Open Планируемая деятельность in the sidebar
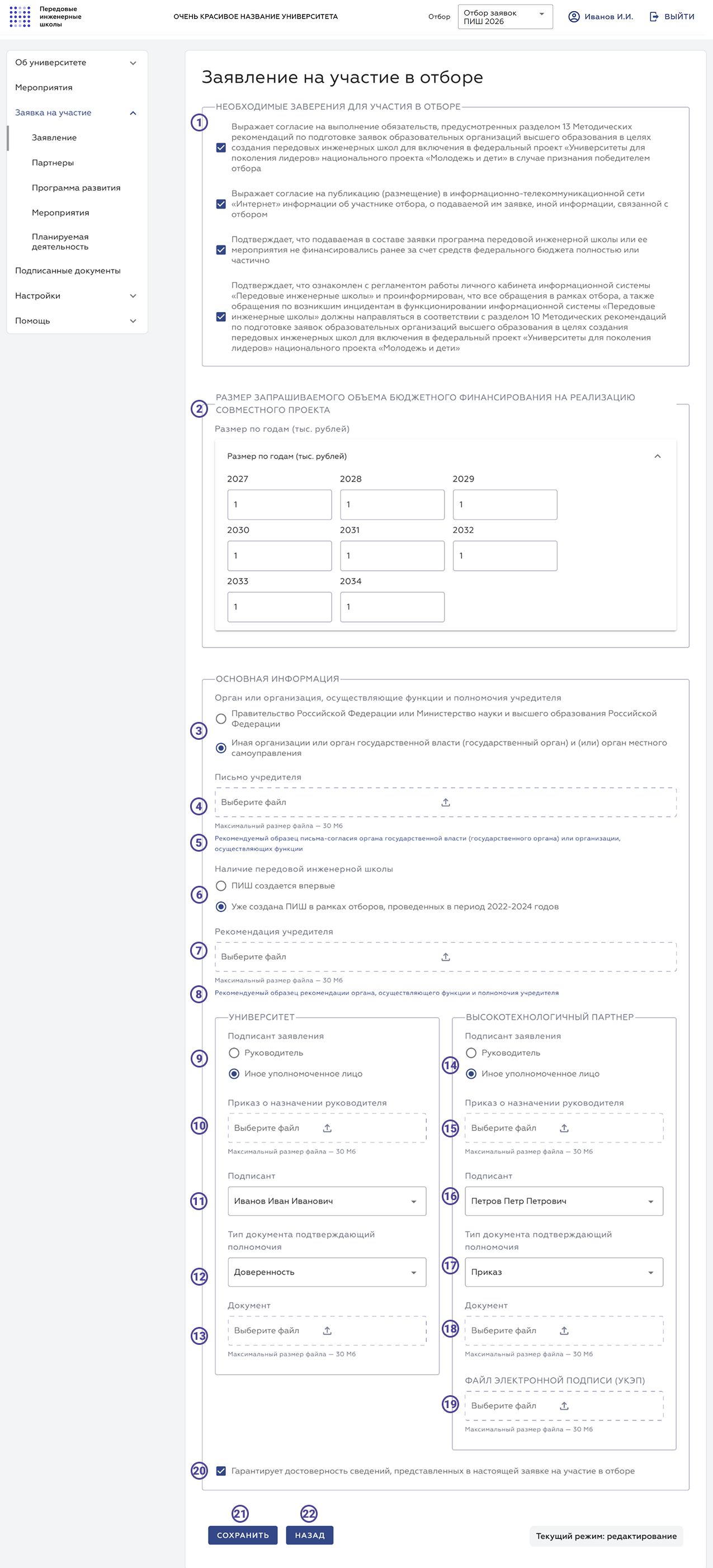The image size is (713, 1568). tap(60, 242)
